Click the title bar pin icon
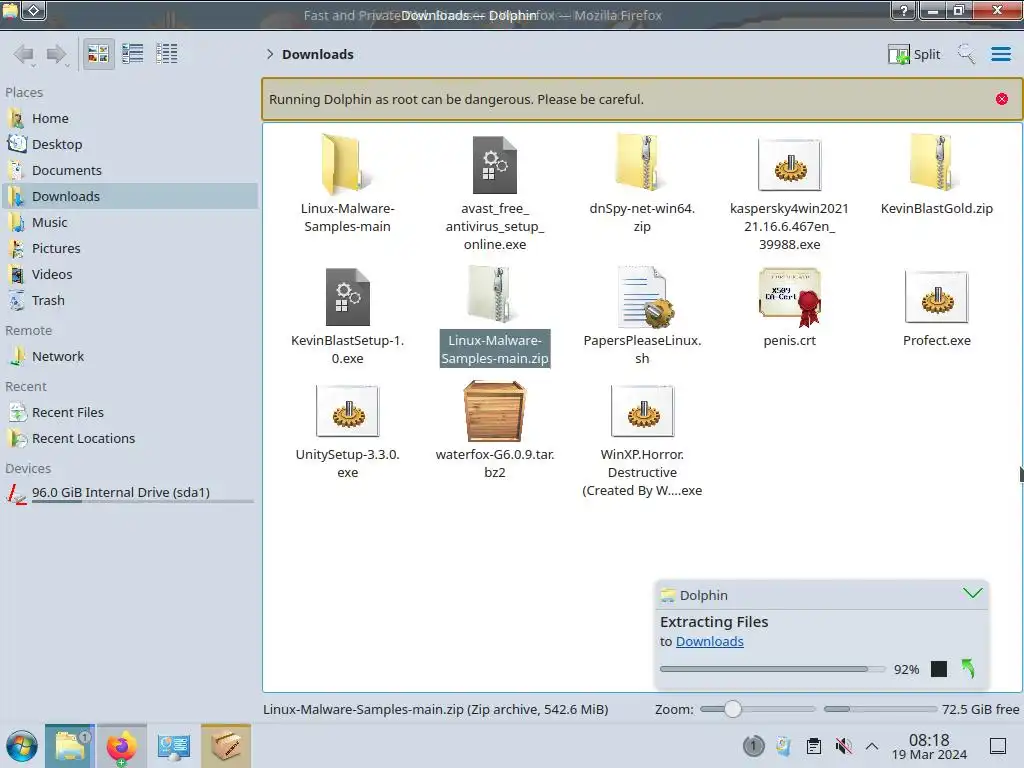This screenshot has height=768, width=1024. [x=34, y=10]
